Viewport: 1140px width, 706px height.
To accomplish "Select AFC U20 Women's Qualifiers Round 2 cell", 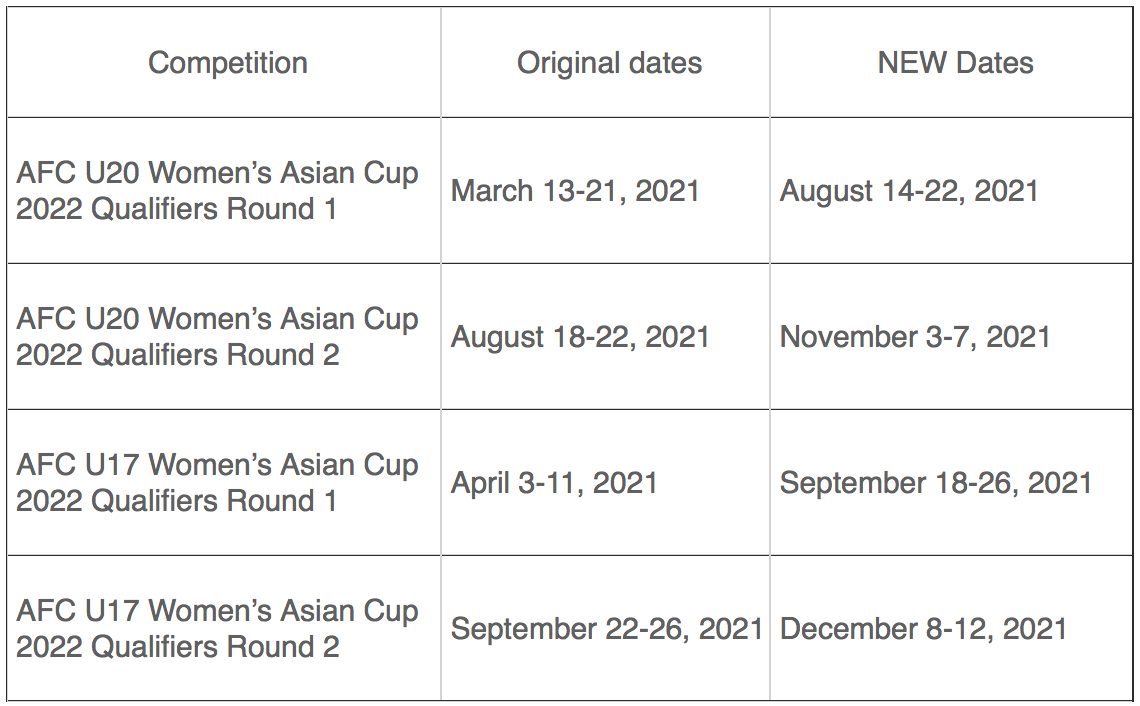I will click(x=224, y=337).
